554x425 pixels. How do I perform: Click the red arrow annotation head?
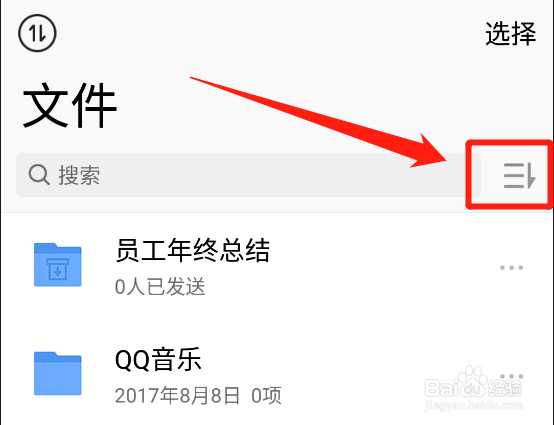click(x=429, y=151)
